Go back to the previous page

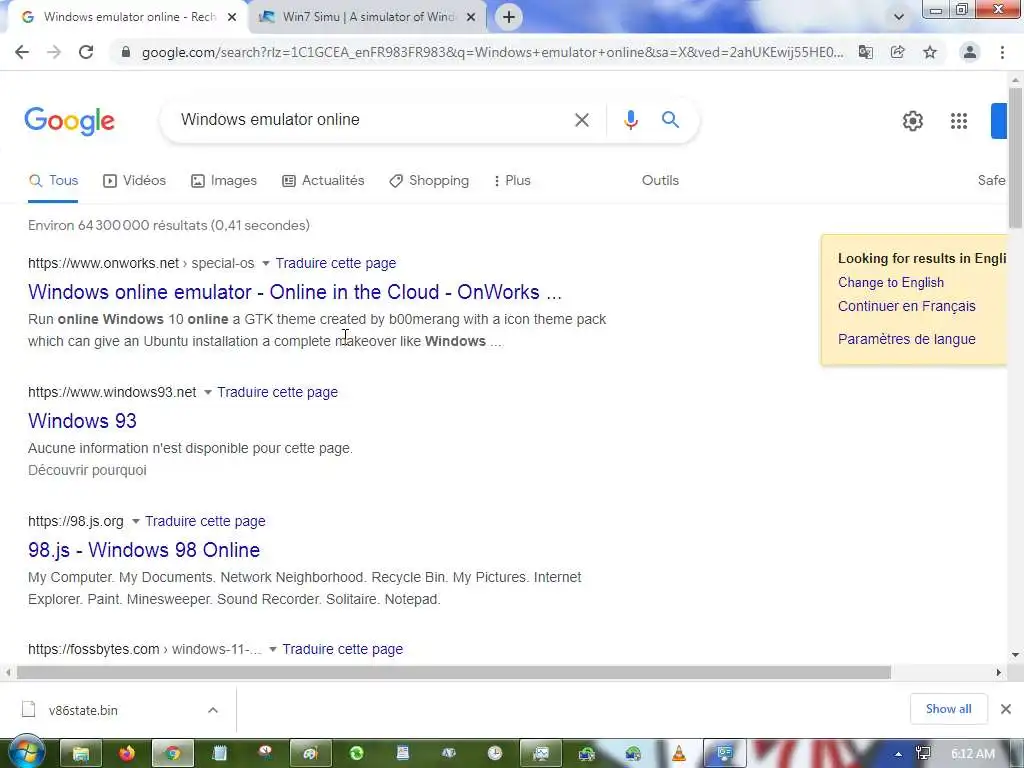(22, 52)
